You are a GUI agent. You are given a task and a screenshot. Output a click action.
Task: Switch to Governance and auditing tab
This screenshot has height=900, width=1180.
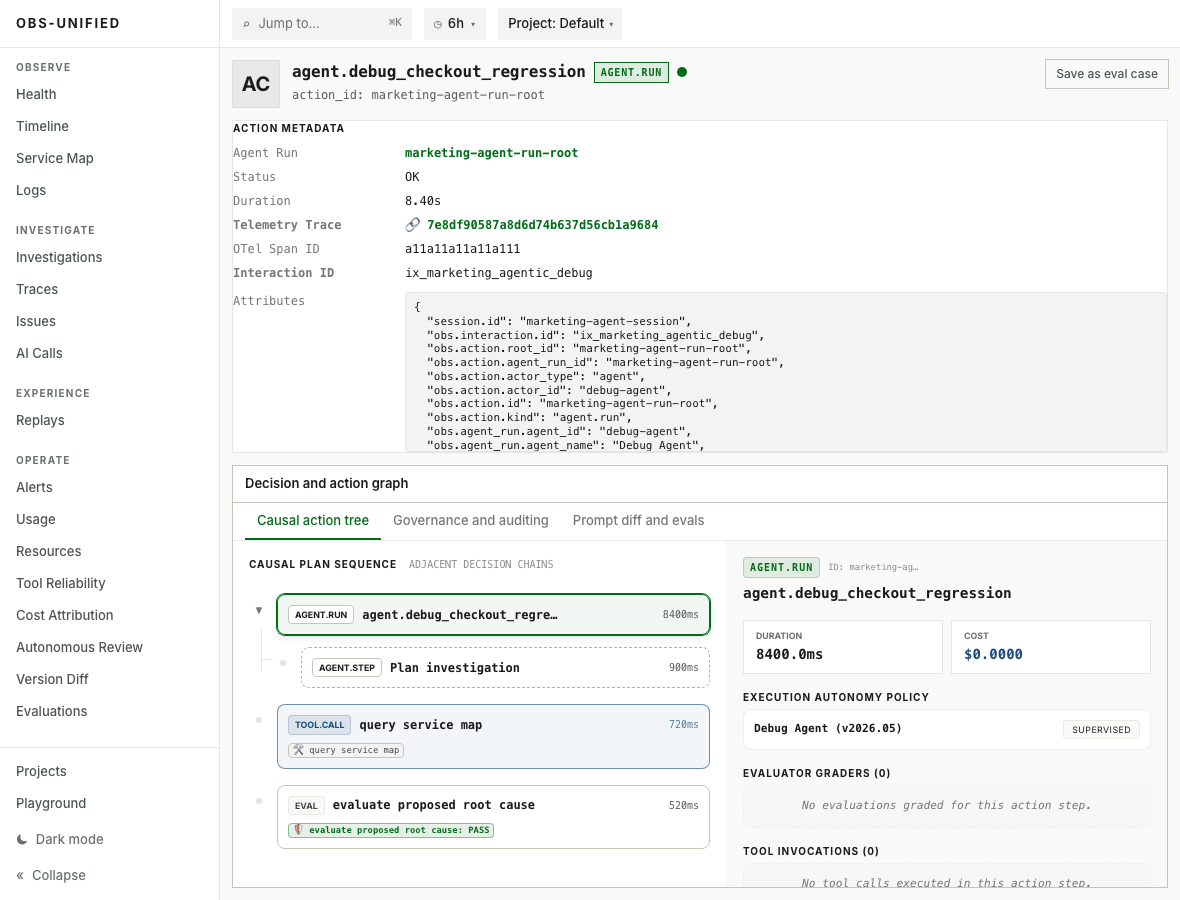click(x=470, y=521)
